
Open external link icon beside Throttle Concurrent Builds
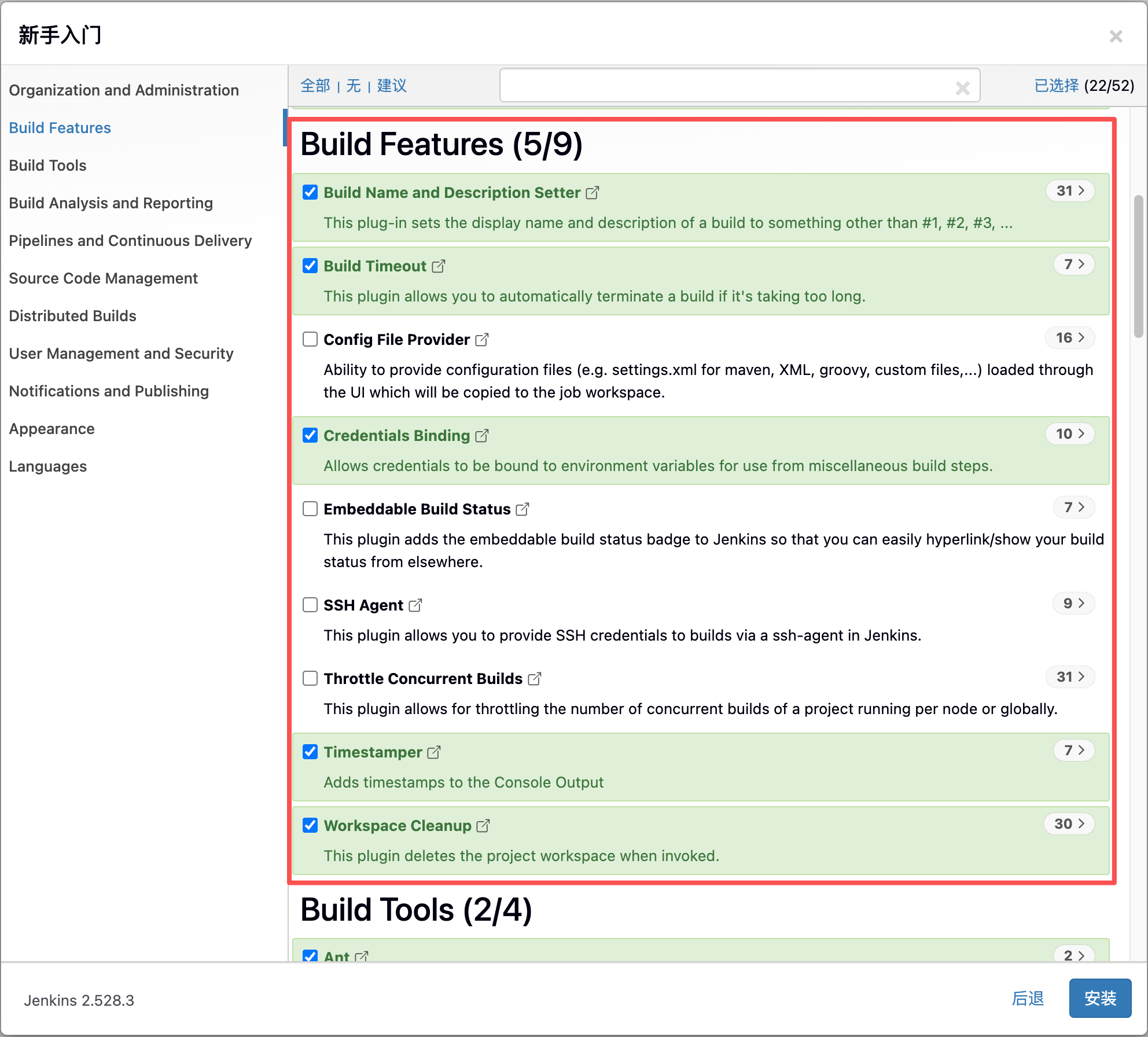pos(535,679)
